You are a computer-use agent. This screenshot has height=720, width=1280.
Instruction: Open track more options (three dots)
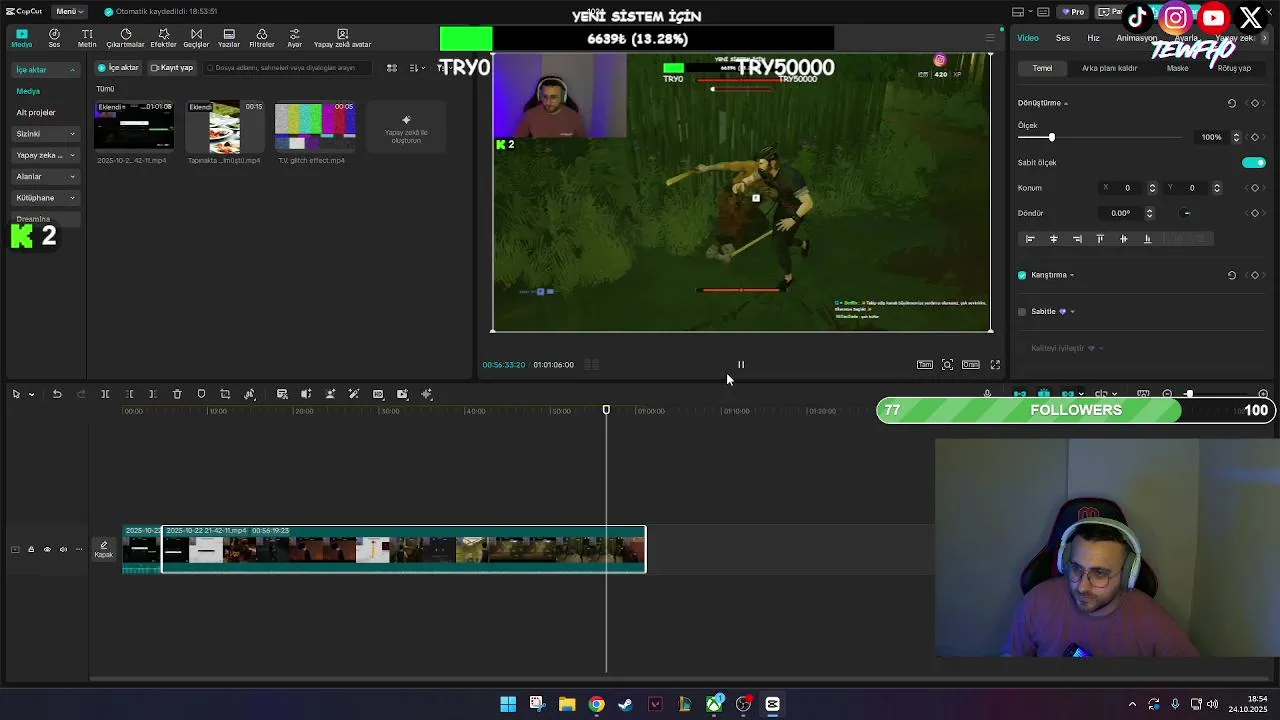[79, 550]
